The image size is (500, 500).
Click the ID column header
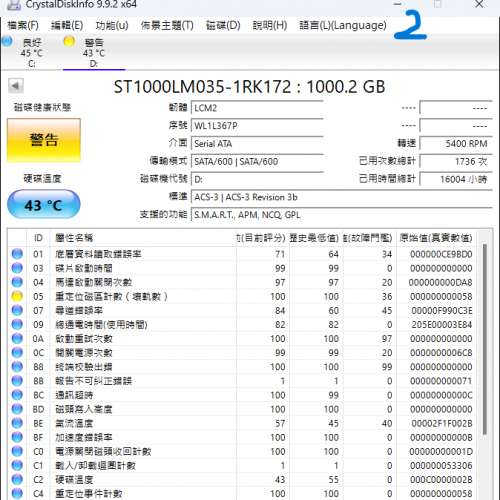[38, 238]
